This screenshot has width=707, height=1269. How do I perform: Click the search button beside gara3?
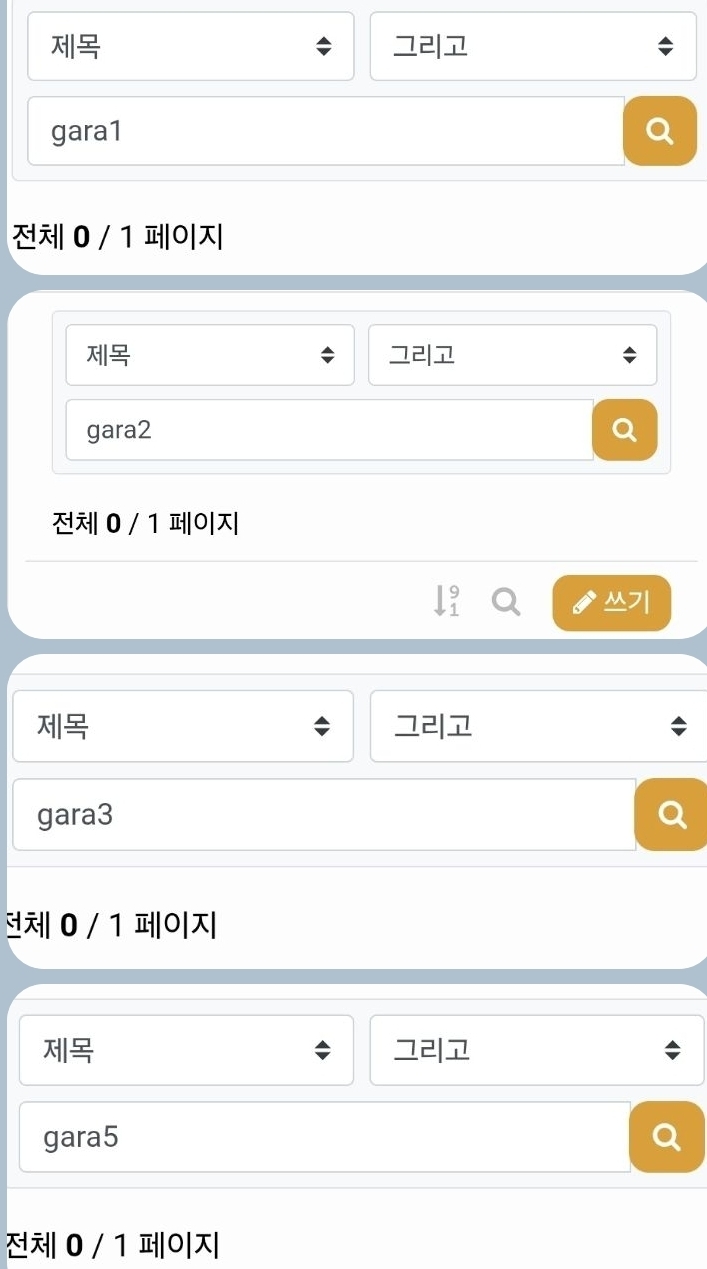(x=671, y=815)
